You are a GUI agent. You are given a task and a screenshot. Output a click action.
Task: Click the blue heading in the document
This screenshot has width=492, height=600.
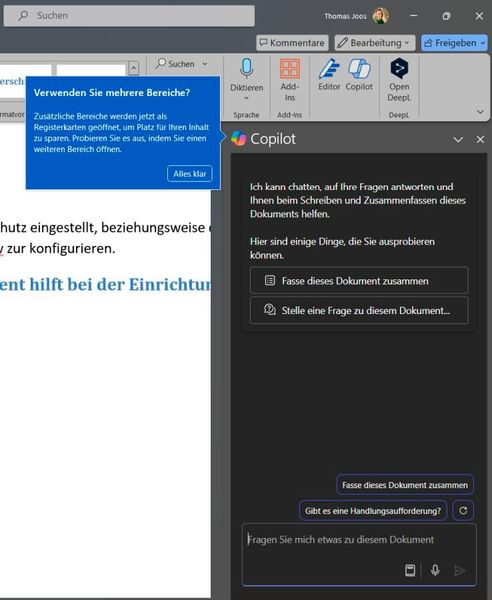click(x=105, y=284)
